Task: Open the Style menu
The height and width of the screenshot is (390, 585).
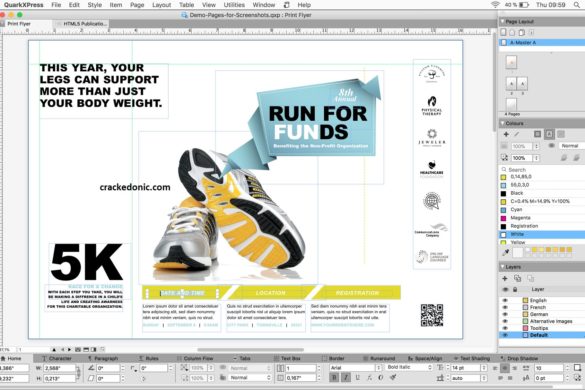Action: tap(94, 5)
